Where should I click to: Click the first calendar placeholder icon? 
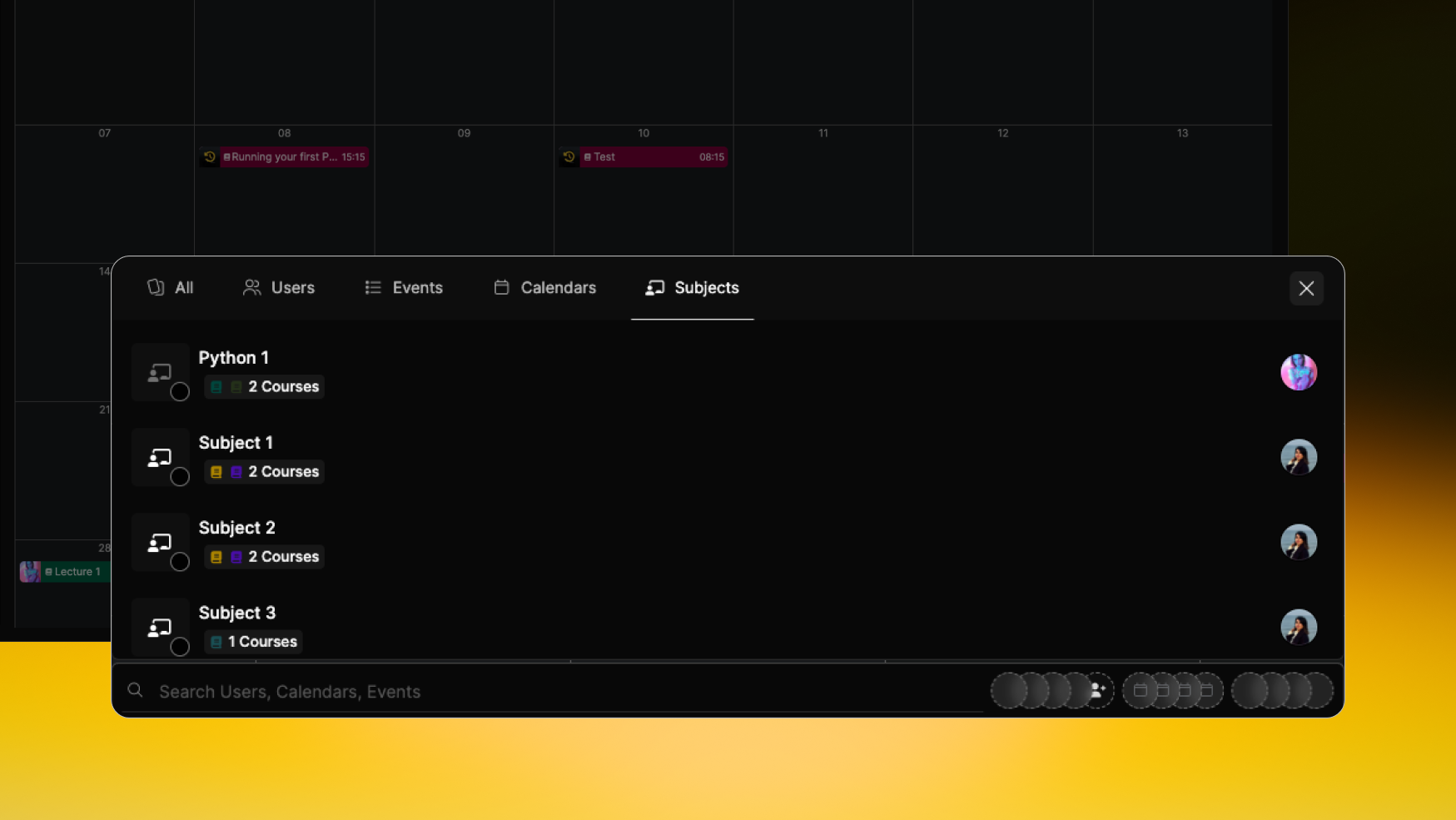click(x=1140, y=690)
